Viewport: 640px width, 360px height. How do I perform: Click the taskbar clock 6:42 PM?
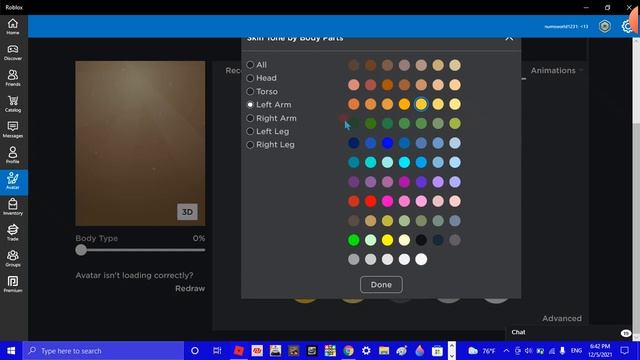click(x=599, y=351)
